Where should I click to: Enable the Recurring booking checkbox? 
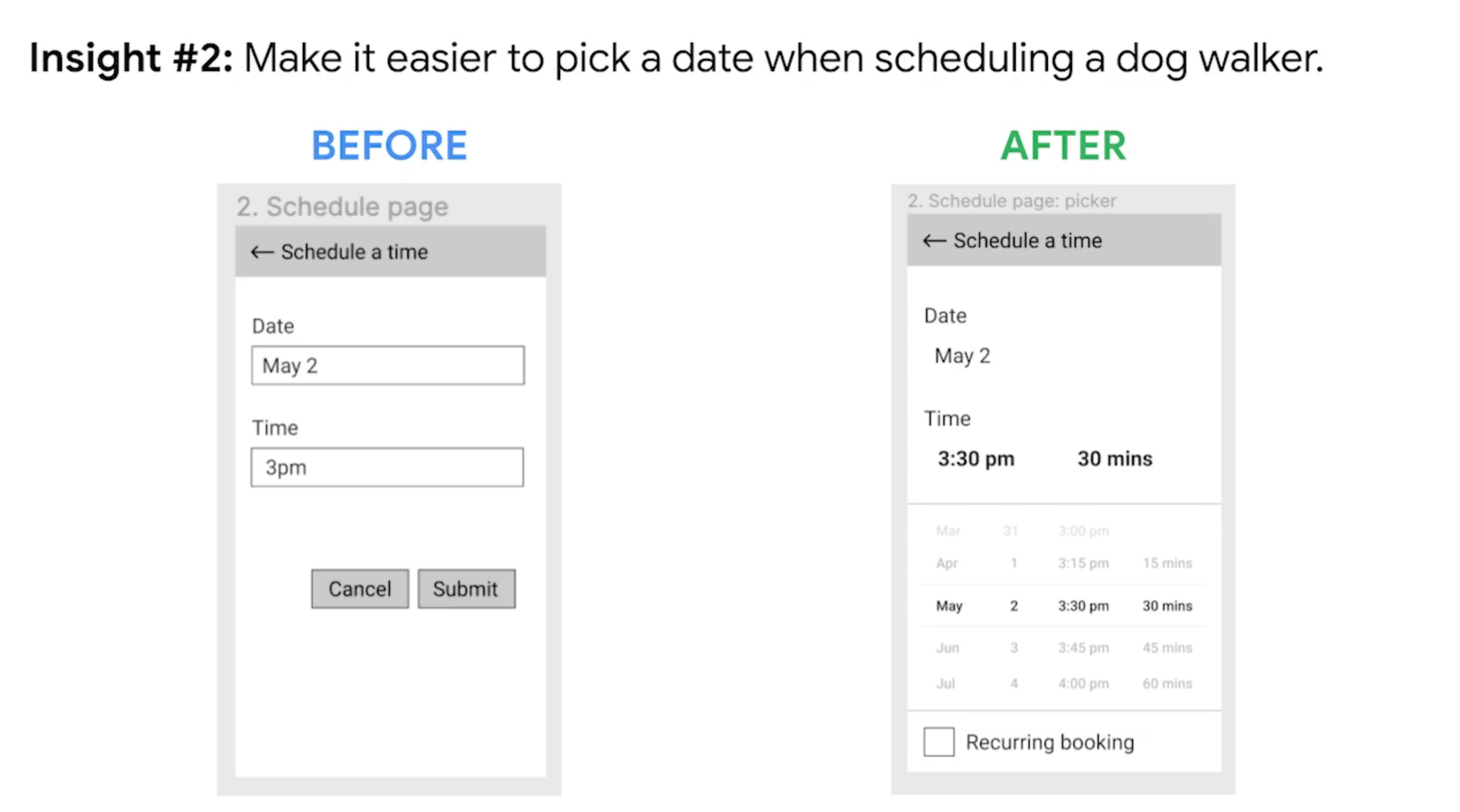coord(938,742)
